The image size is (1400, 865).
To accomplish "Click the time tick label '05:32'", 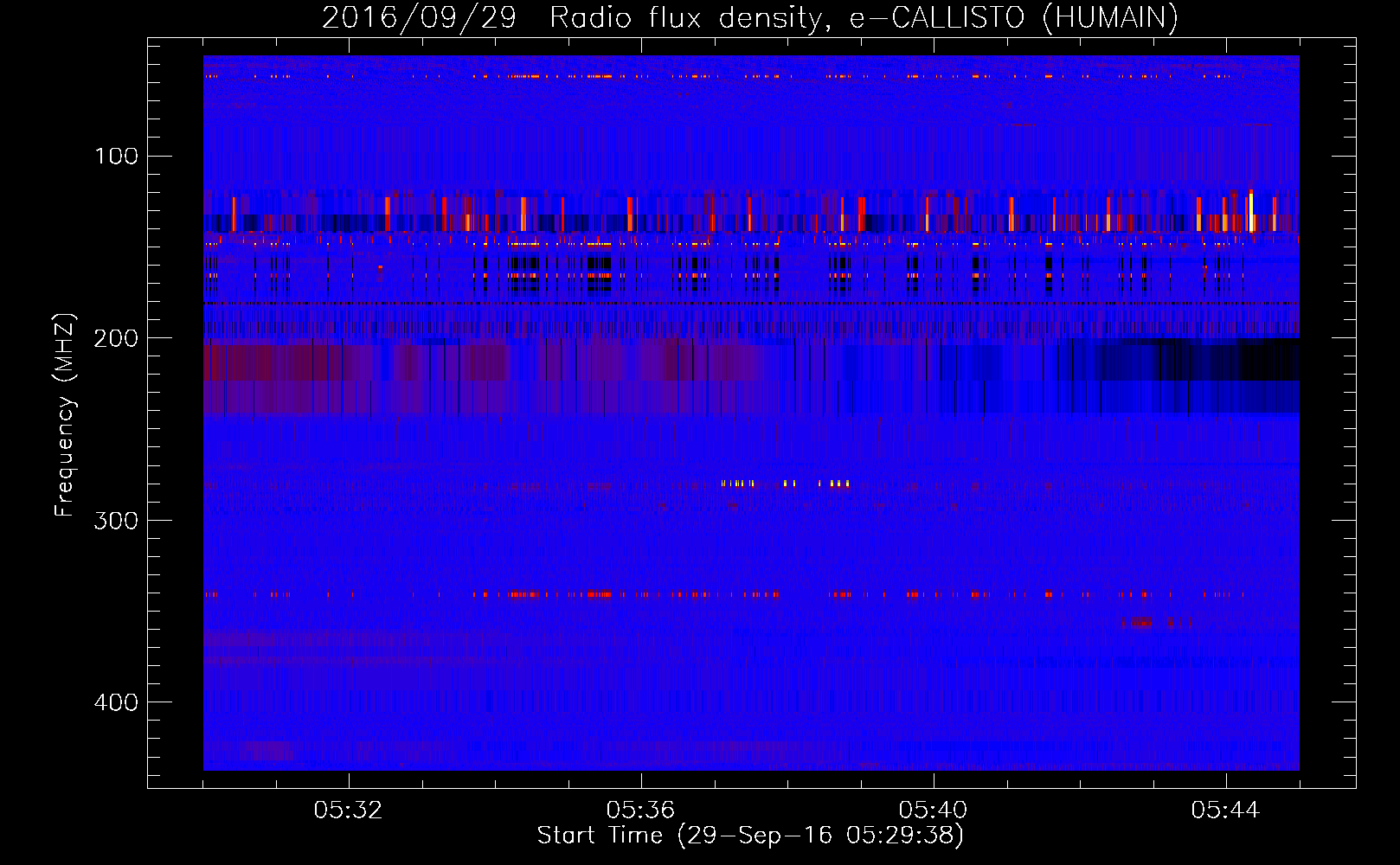I will tap(349, 811).
